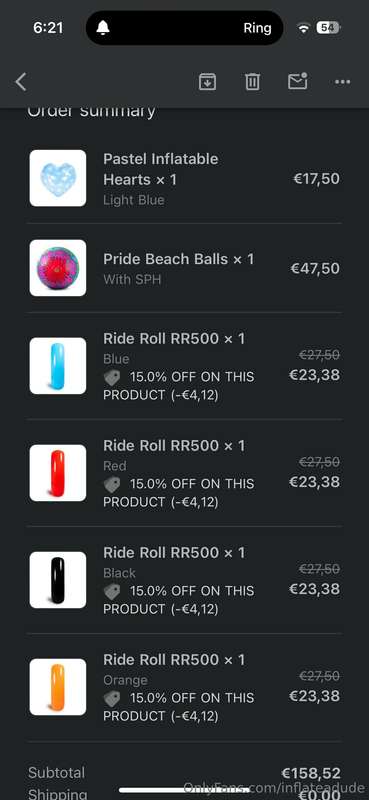Tap the black Ride Roll thumbnail

click(x=58, y=580)
